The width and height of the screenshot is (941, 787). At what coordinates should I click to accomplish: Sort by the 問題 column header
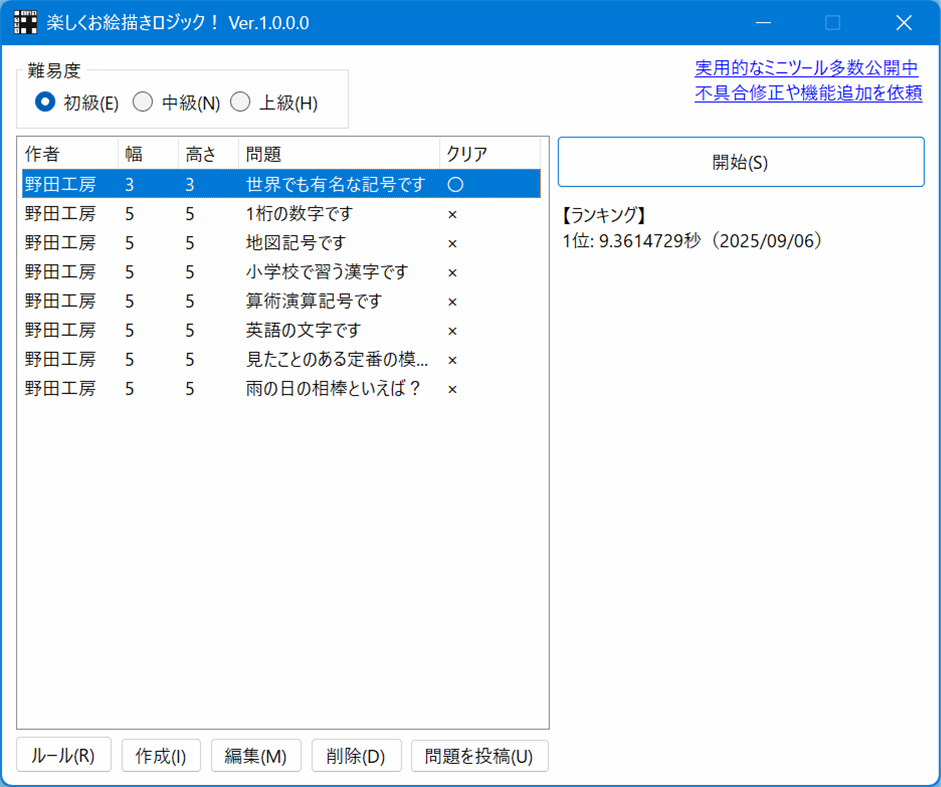(x=339, y=154)
